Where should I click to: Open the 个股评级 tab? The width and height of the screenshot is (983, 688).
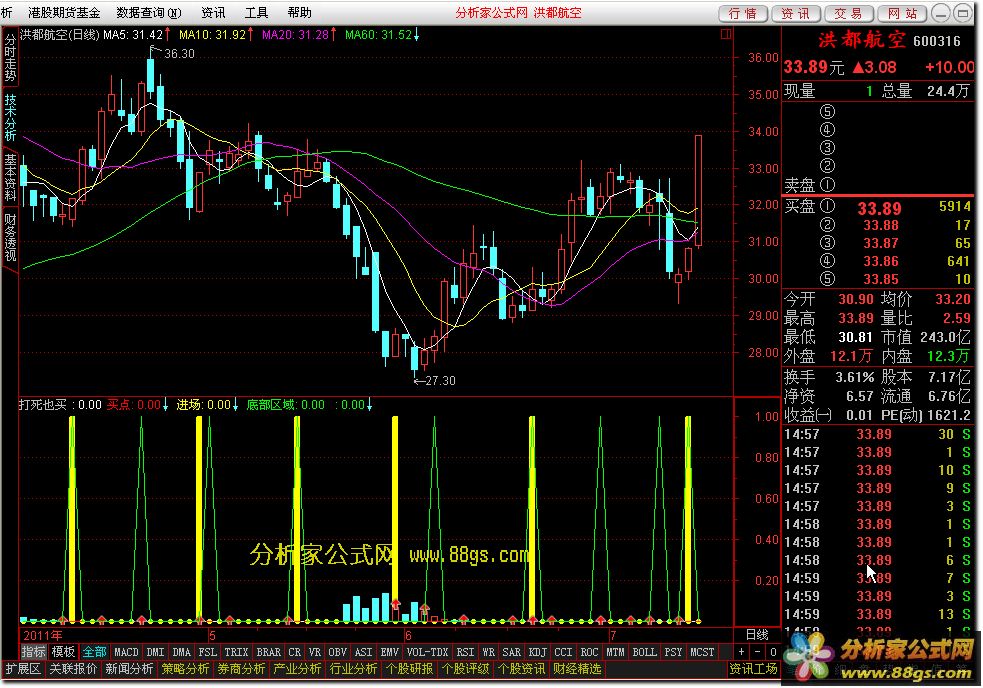pos(465,669)
